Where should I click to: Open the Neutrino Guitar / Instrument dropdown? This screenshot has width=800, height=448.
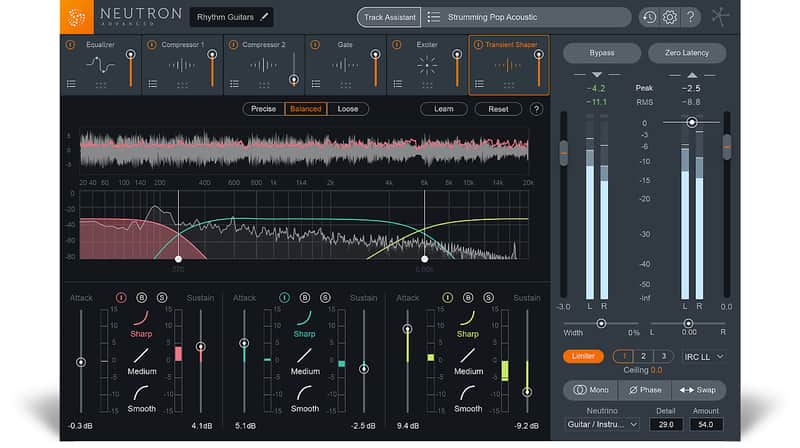(602, 425)
